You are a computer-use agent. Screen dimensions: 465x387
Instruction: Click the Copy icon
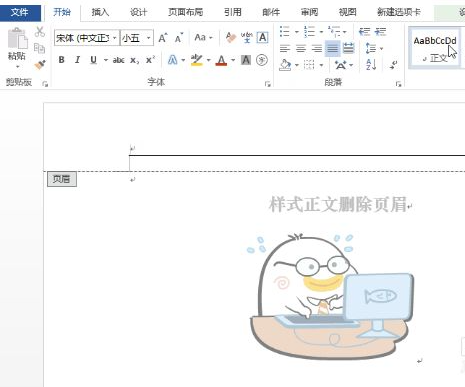pyautogui.click(x=39, y=48)
